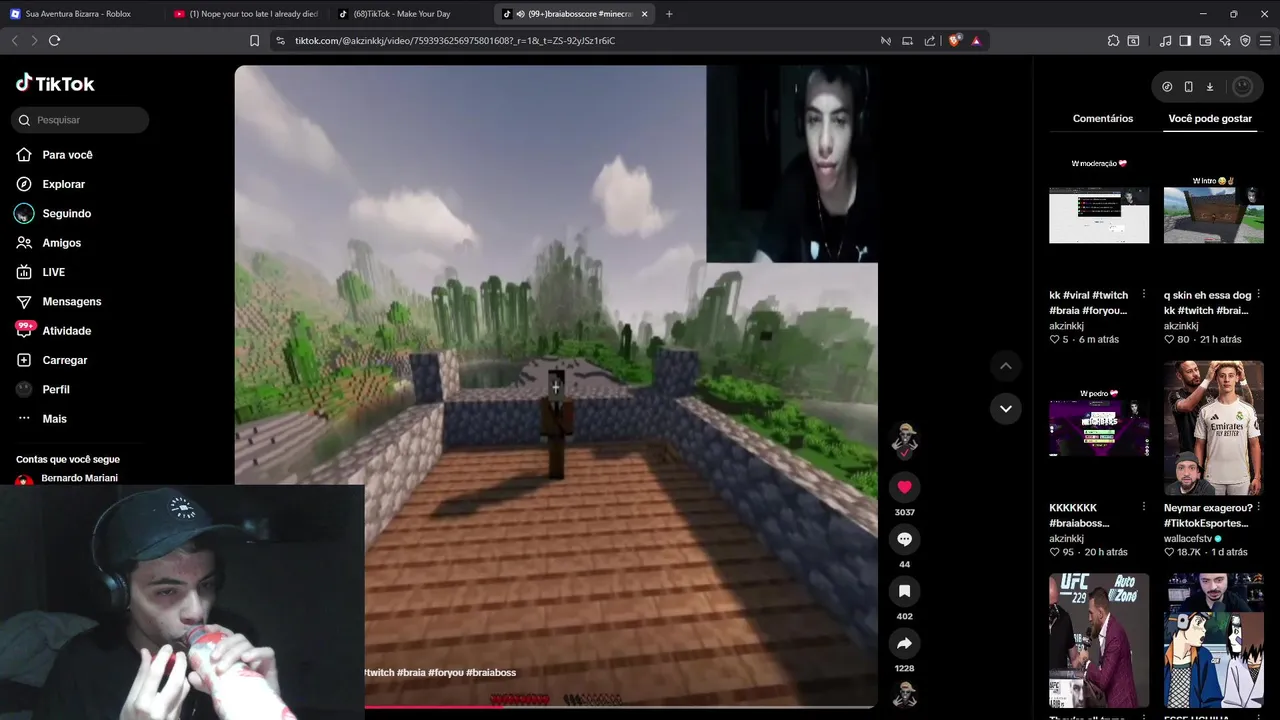The width and height of the screenshot is (1280, 720).
Task: Open Mensagens in the sidebar
Action: click(71, 301)
